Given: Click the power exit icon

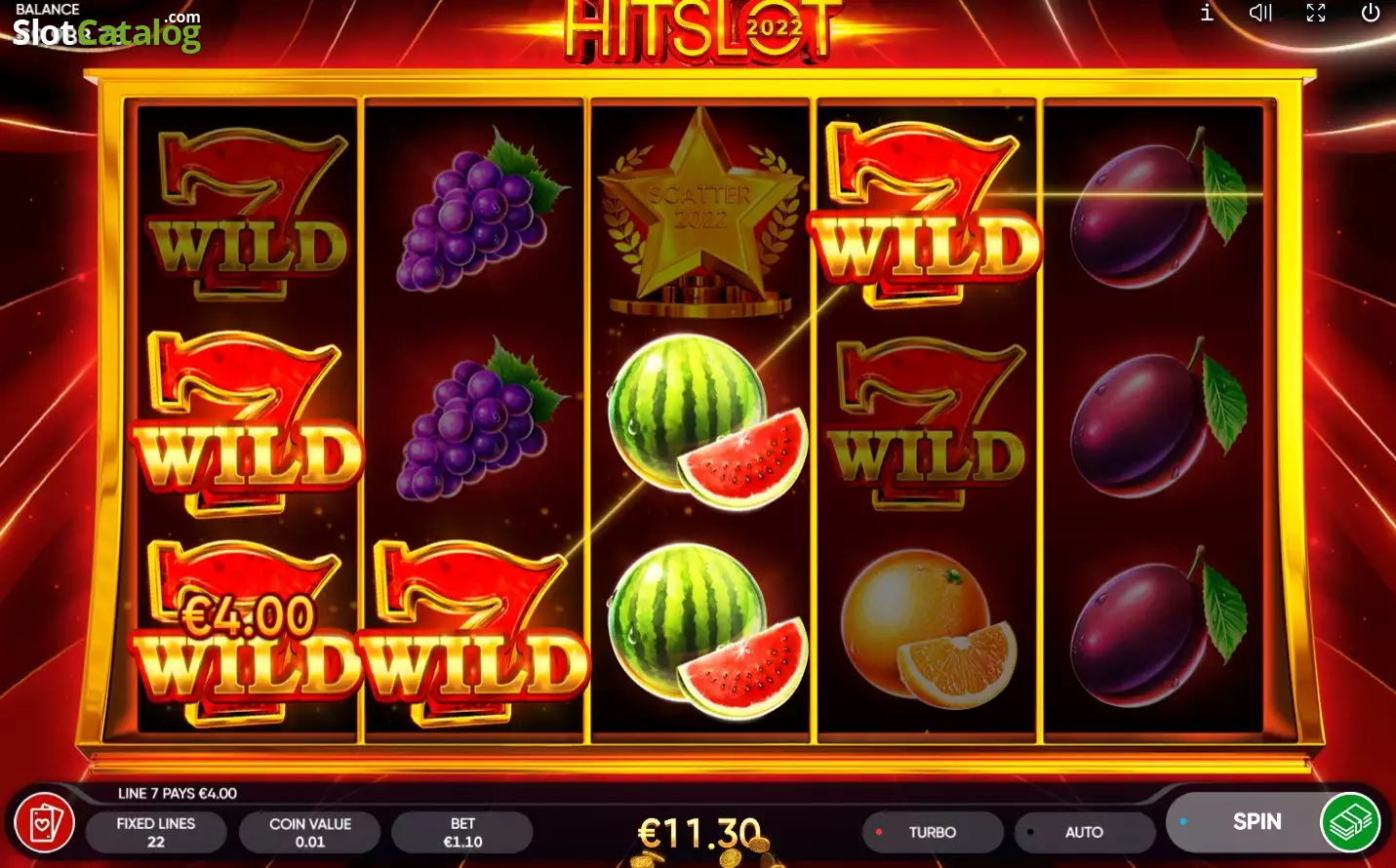Looking at the screenshot, I should coord(1371,13).
